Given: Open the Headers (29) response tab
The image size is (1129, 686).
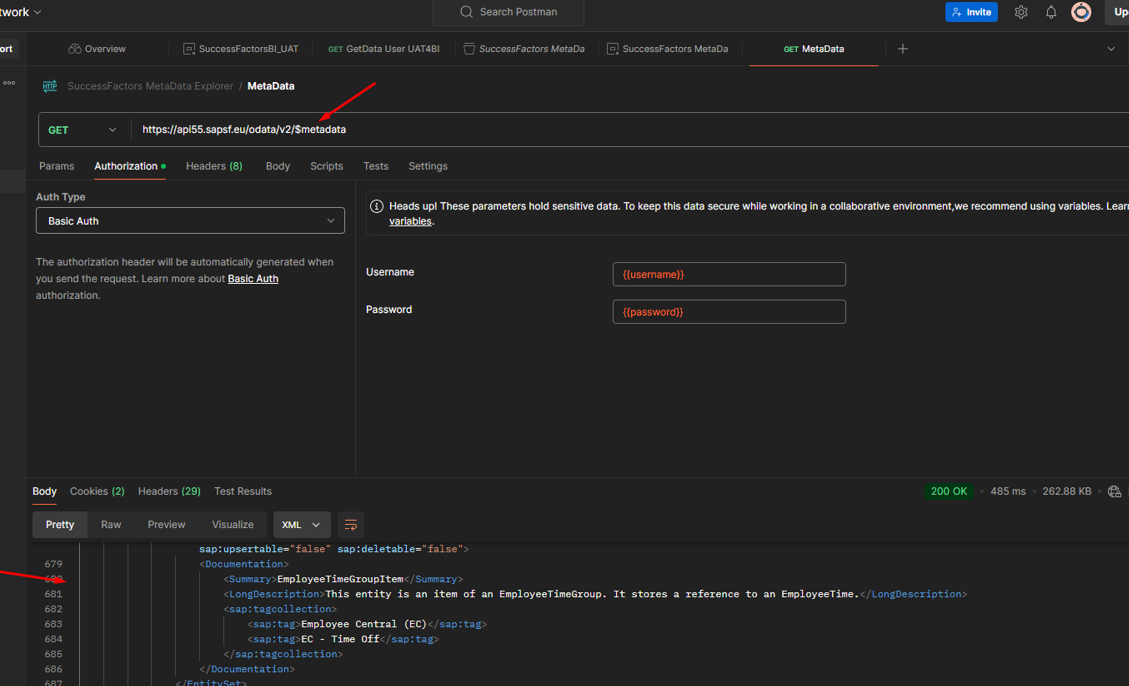Looking at the screenshot, I should [169, 492].
